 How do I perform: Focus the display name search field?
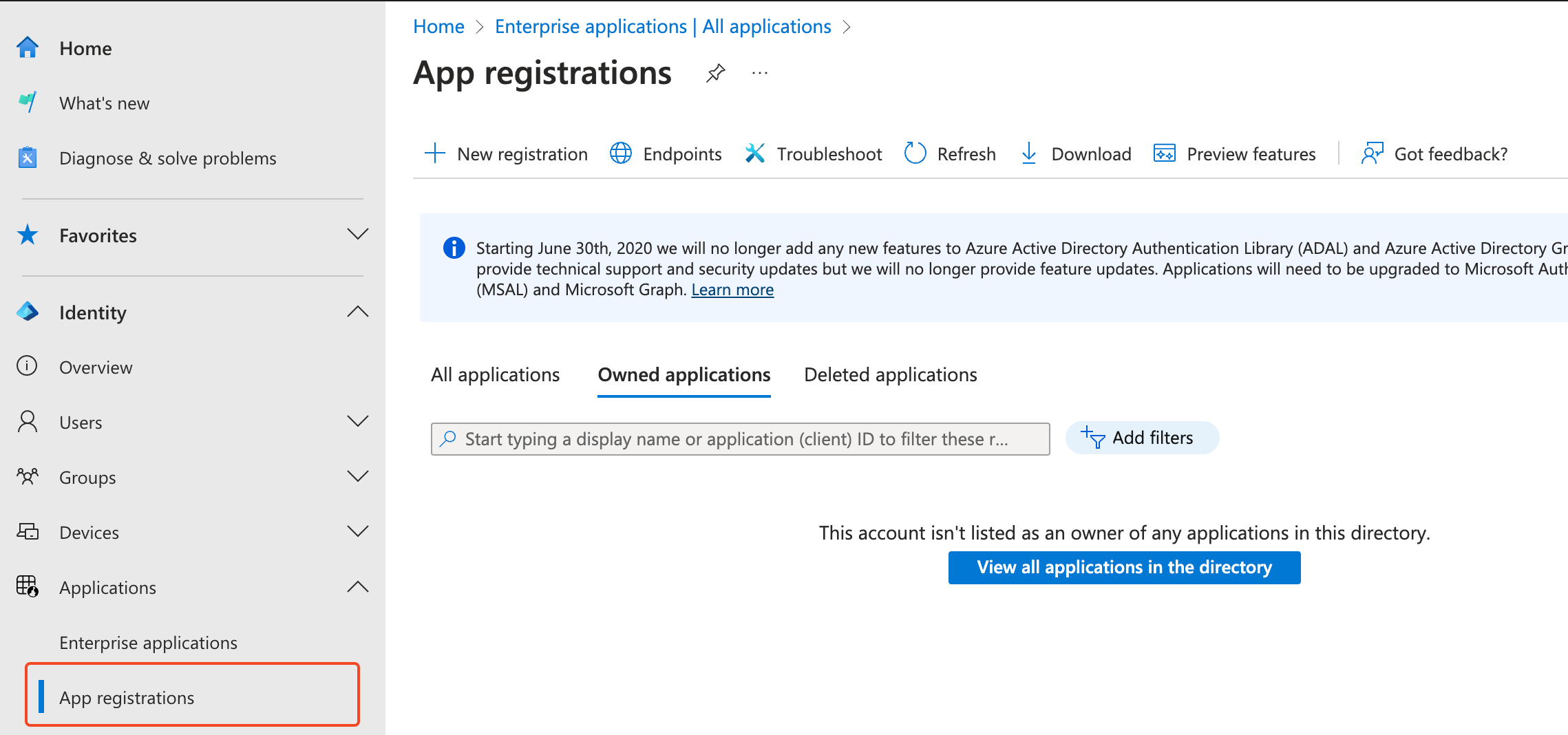click(x=740, y=439)
